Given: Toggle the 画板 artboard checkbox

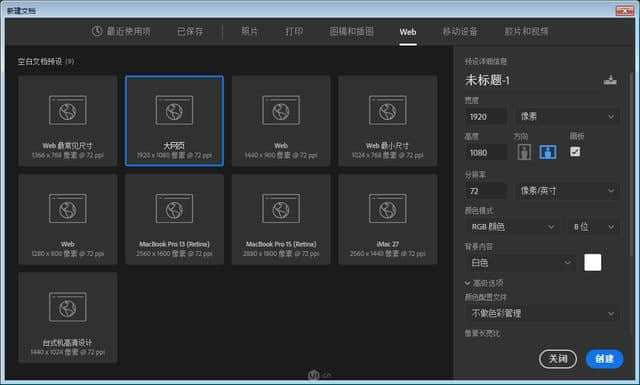Looking at the screenshot, I should [x=575, y=152].
